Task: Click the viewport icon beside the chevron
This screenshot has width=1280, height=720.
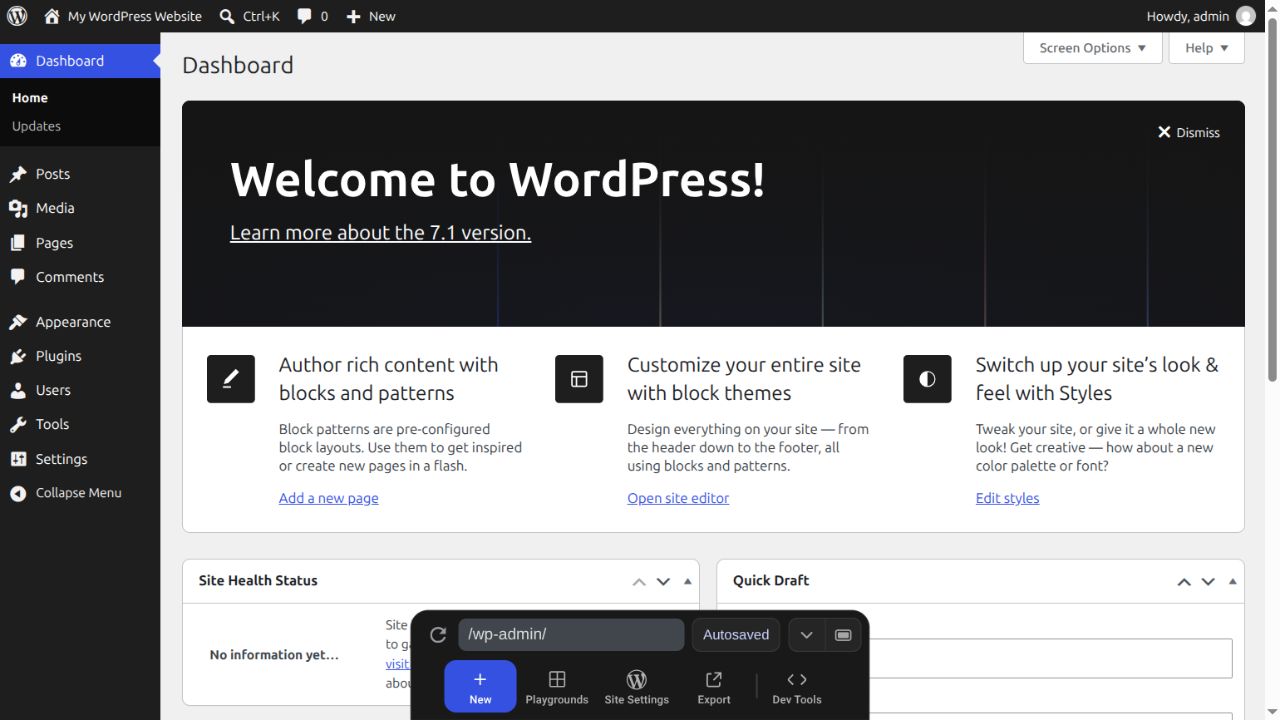Action: [843, 635]
